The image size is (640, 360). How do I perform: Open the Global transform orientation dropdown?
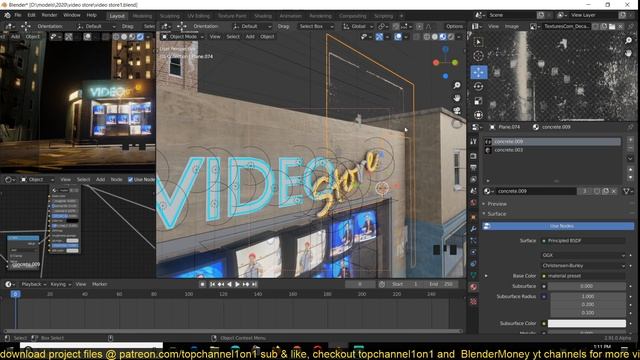click(358, 26)
